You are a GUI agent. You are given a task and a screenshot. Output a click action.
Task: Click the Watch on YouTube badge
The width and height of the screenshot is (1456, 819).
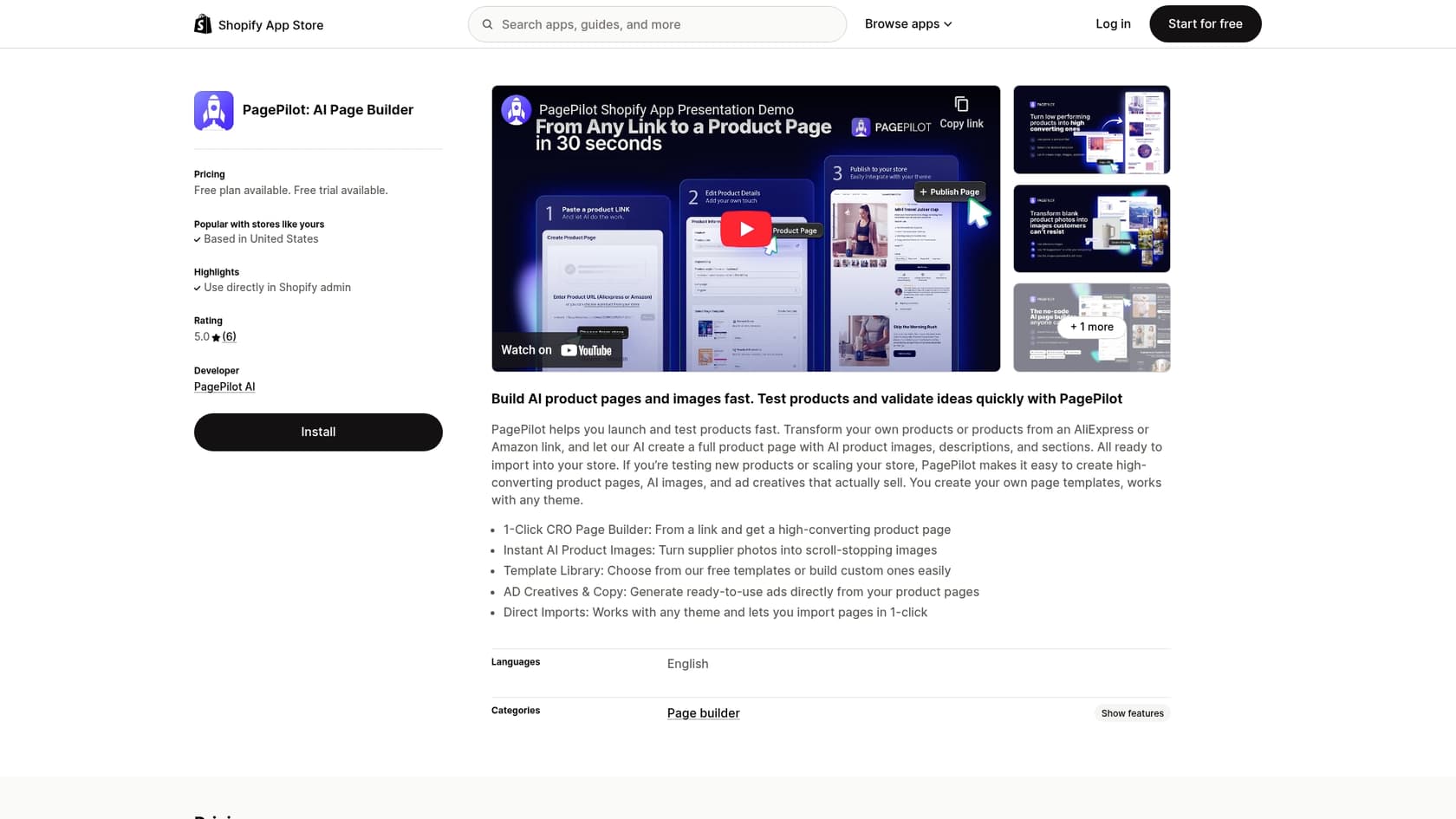[556, 350]
